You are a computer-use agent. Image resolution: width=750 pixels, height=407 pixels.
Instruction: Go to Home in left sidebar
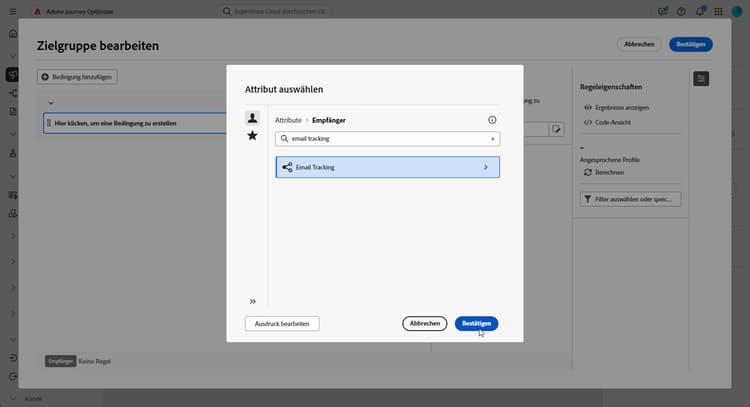[x=13, y=33]
